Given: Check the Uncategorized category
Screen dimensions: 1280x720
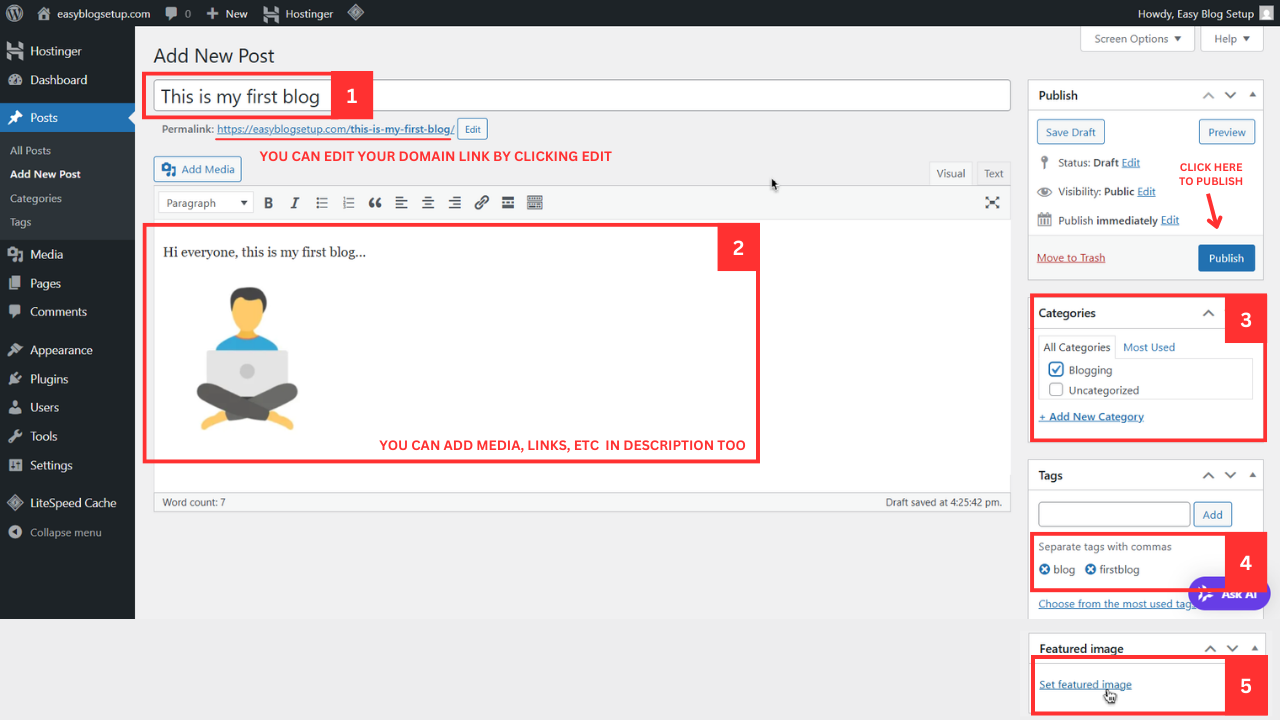Looking at the screenshot, I should point(1056,390).
